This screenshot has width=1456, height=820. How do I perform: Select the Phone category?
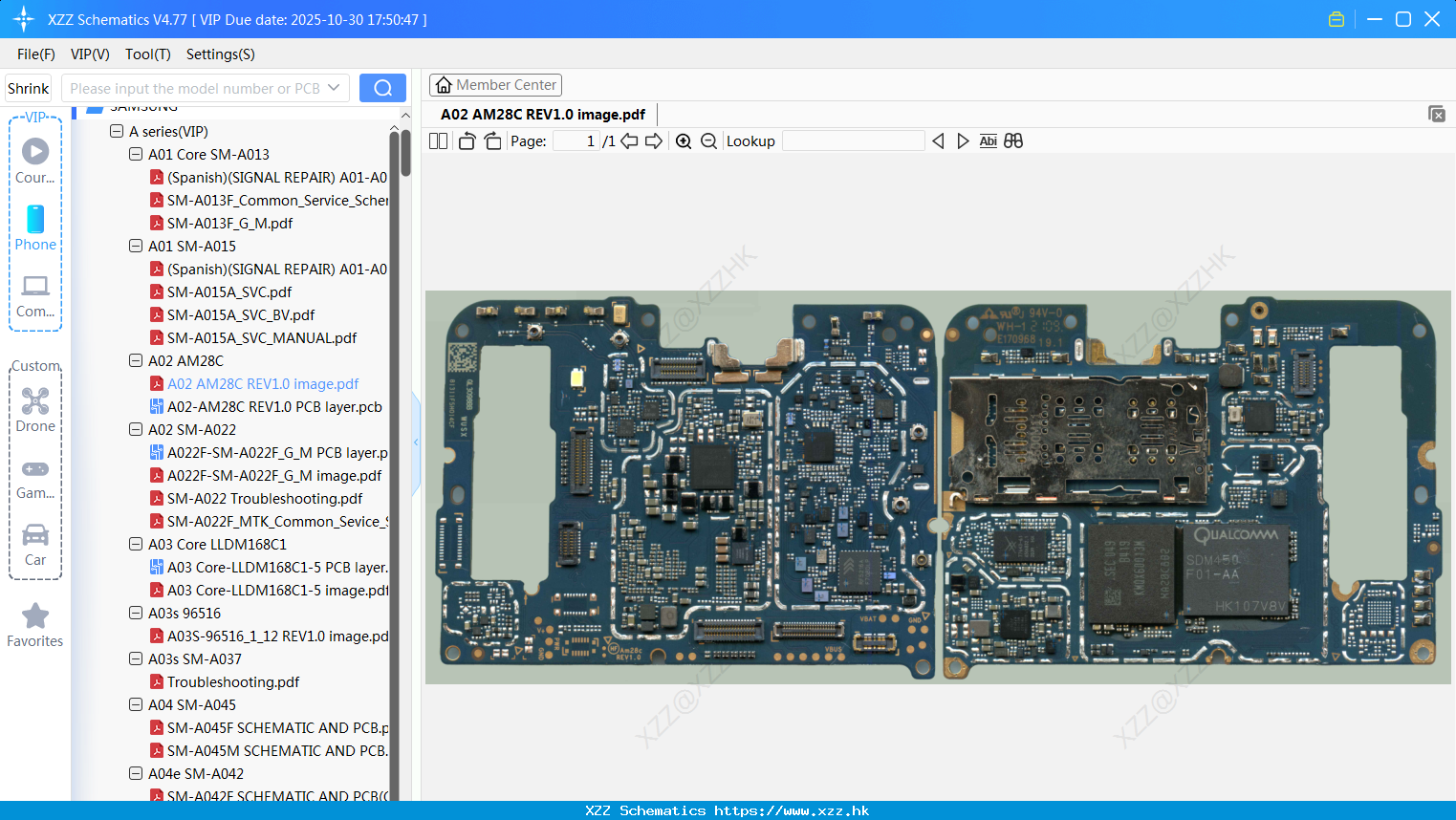point(35,227)
